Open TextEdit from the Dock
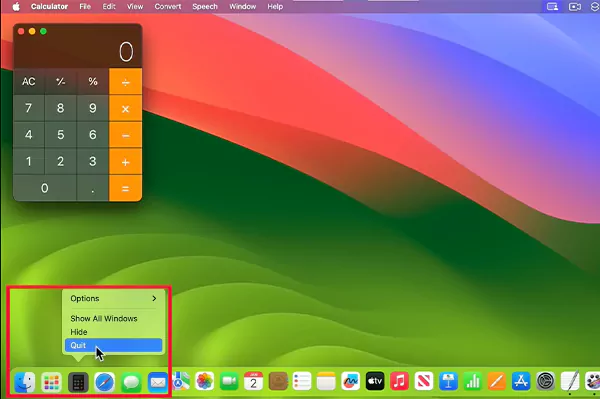 click(x=570, y=381)
